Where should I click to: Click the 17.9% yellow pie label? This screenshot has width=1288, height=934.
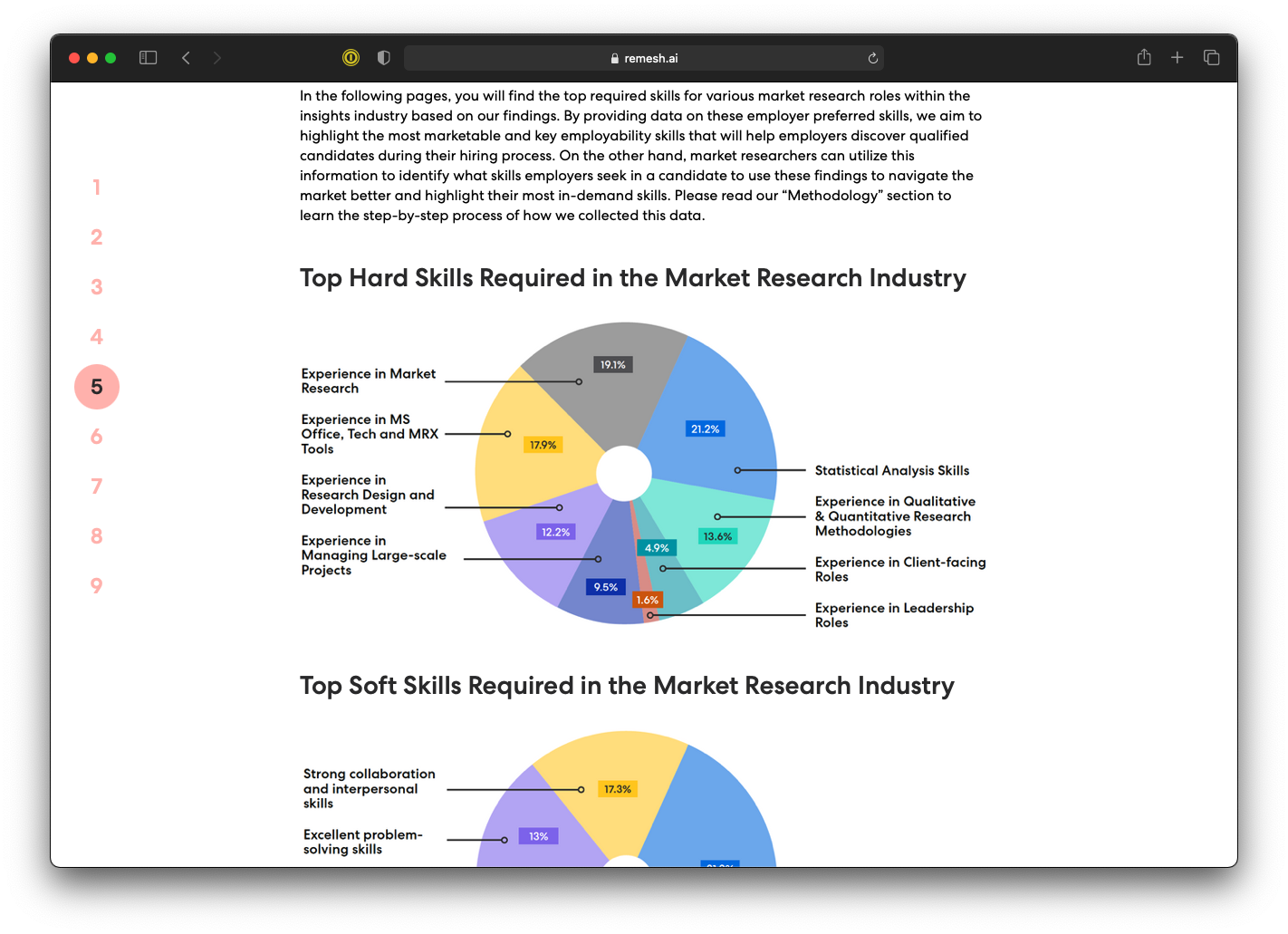coord(543,445)
